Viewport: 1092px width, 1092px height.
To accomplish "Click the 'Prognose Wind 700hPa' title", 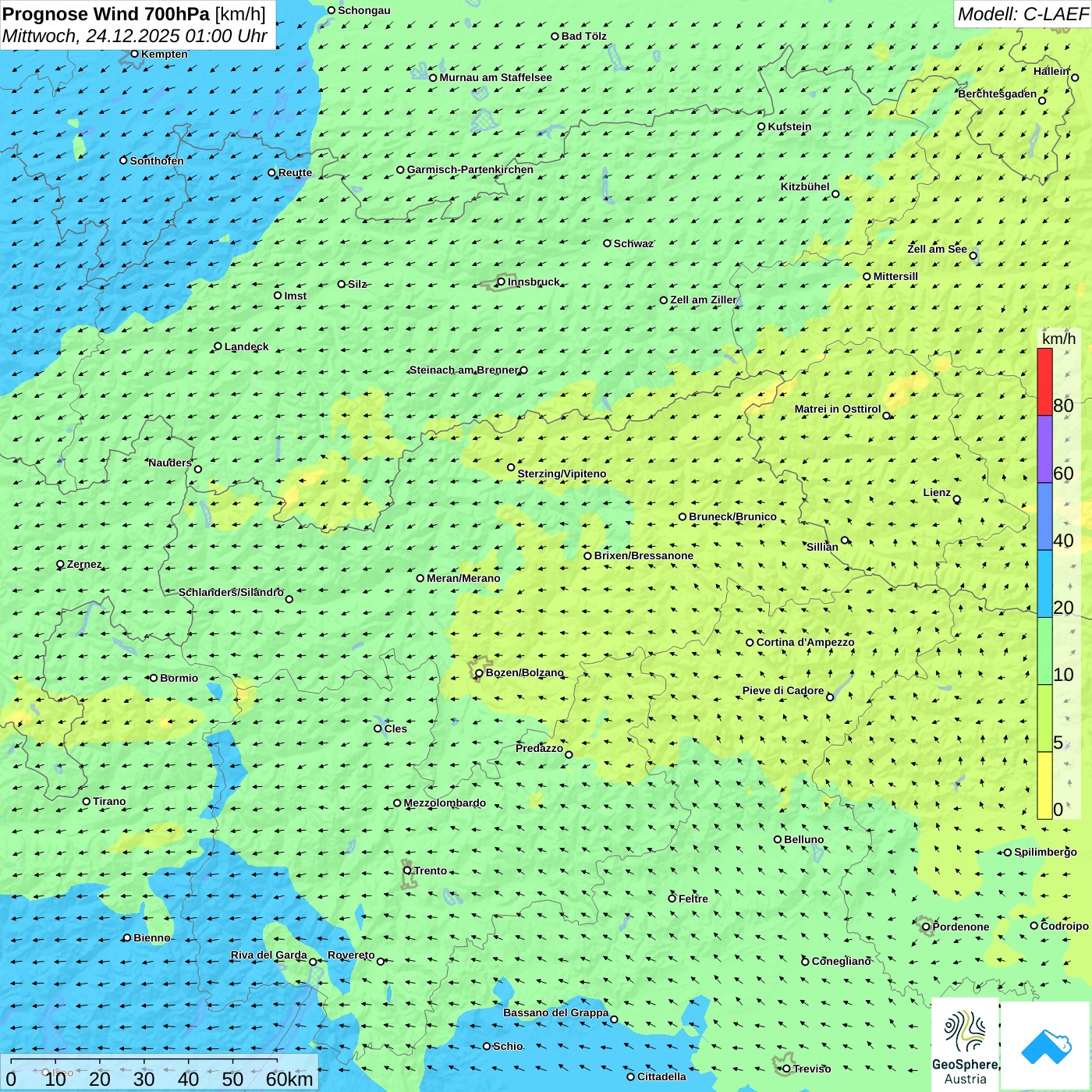I will click(x=106, y=14).
